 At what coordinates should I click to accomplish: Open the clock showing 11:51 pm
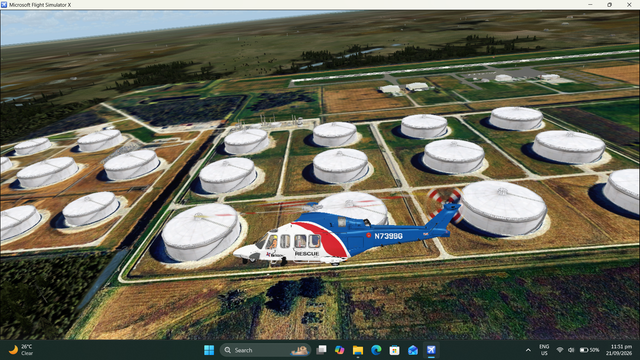pyautogui.click(x=620, y=350)
